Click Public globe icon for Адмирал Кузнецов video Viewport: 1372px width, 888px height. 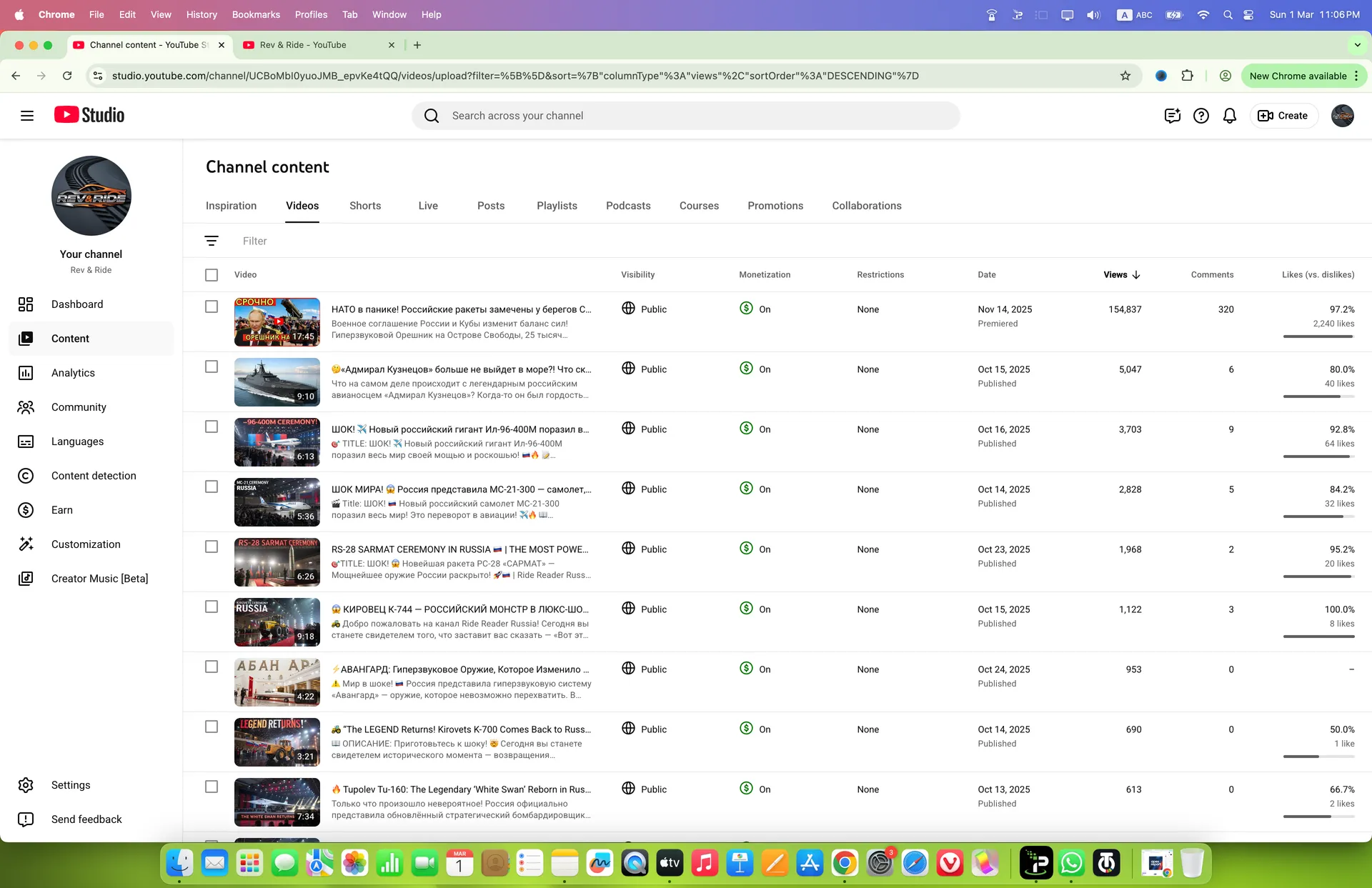click(x=628, y=369)
